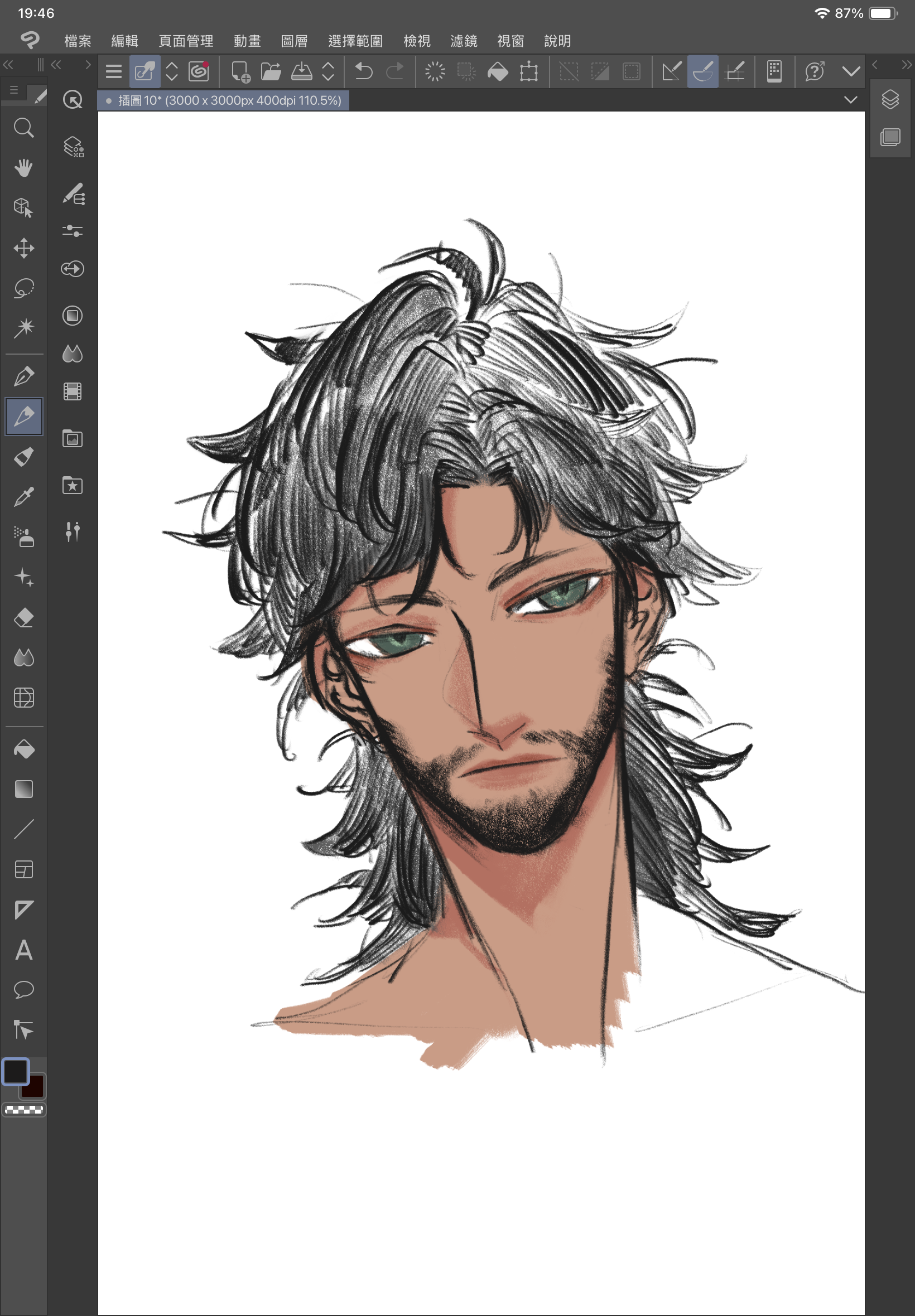Select the Liquify warped-grid tool
The image size is (915, 1316).
click(x=23, y=698)
